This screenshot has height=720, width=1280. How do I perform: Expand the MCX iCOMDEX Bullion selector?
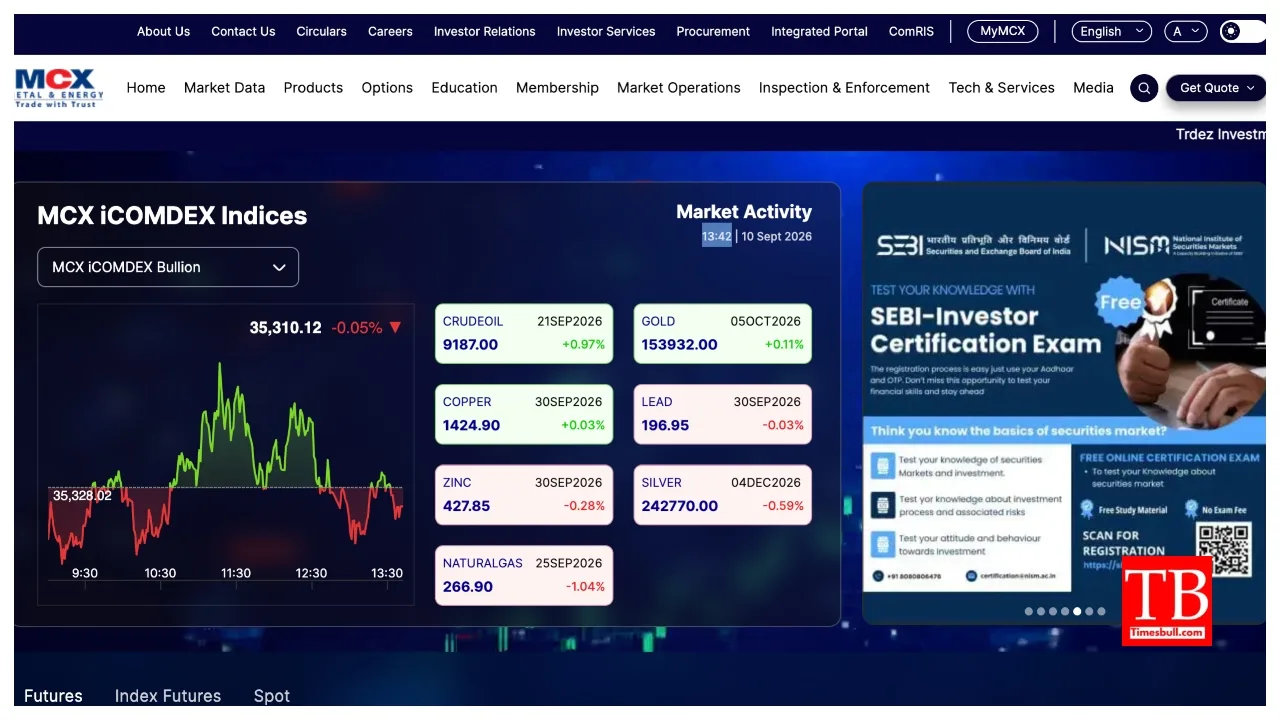click(x=168, y=267)
